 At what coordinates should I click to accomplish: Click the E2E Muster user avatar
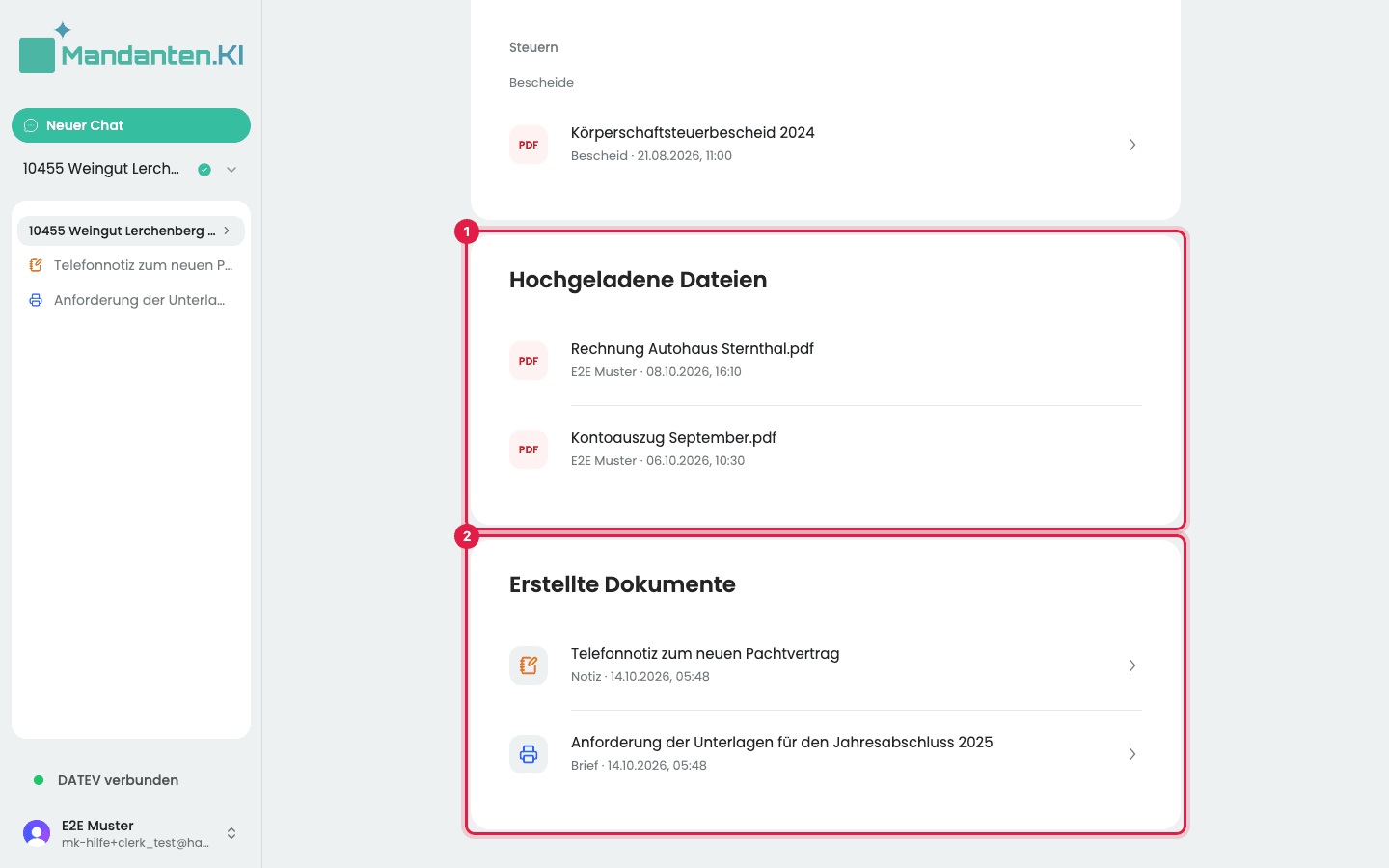37,833
